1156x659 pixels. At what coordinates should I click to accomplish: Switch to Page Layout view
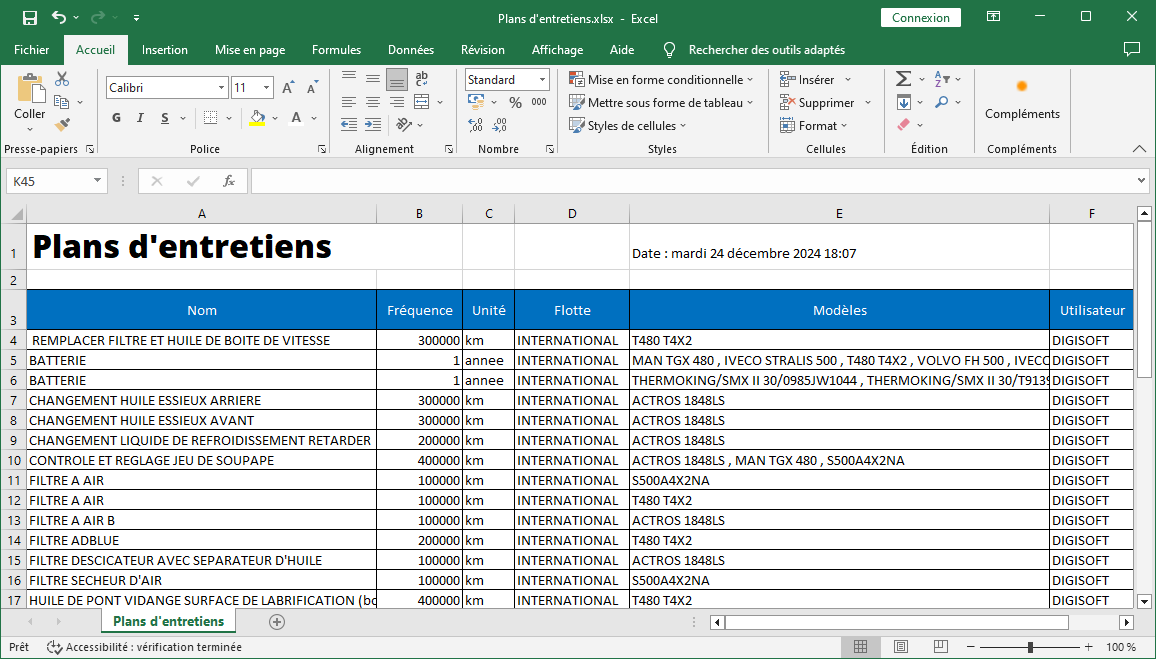click(900, 647)
